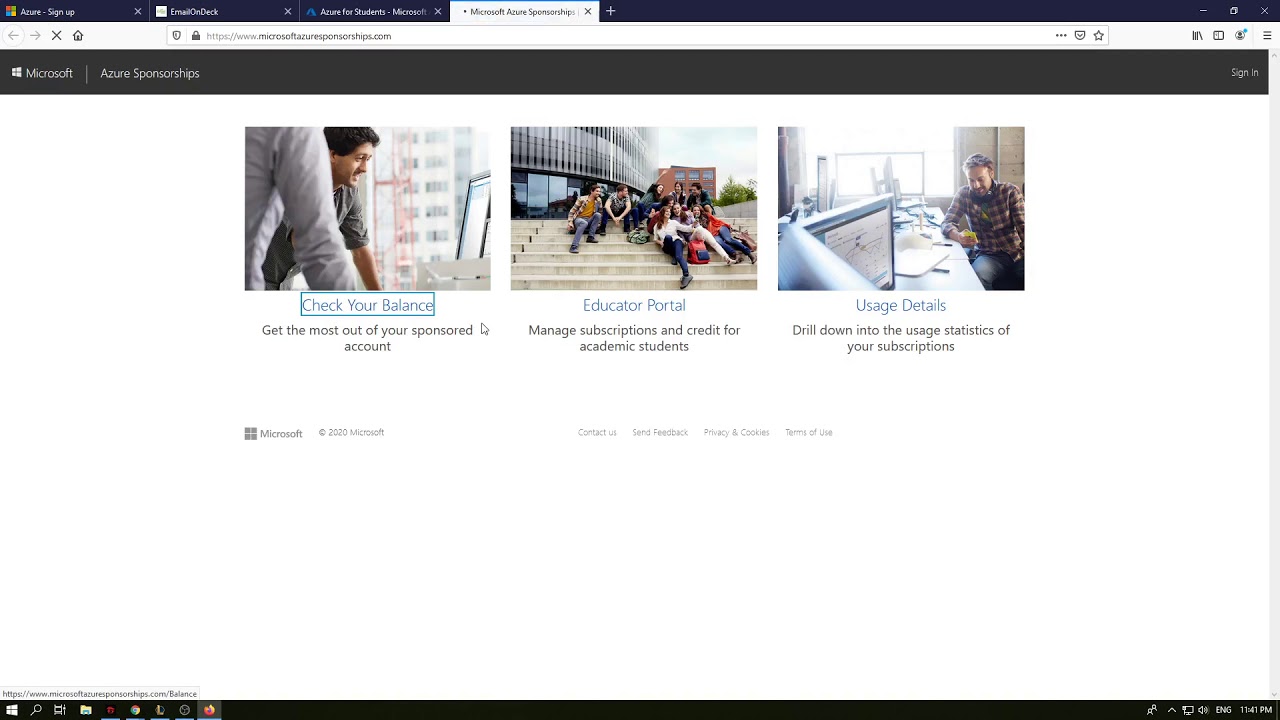
Task: View site security via the padlock icon
Action: point(196,36)
